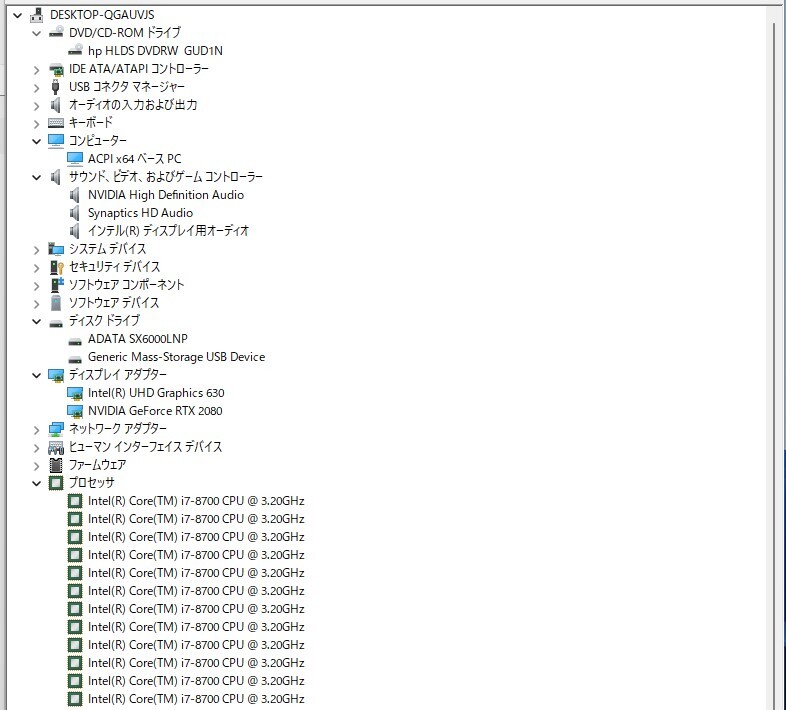Click the プロセッサ CPU icon

coord(56,483)
